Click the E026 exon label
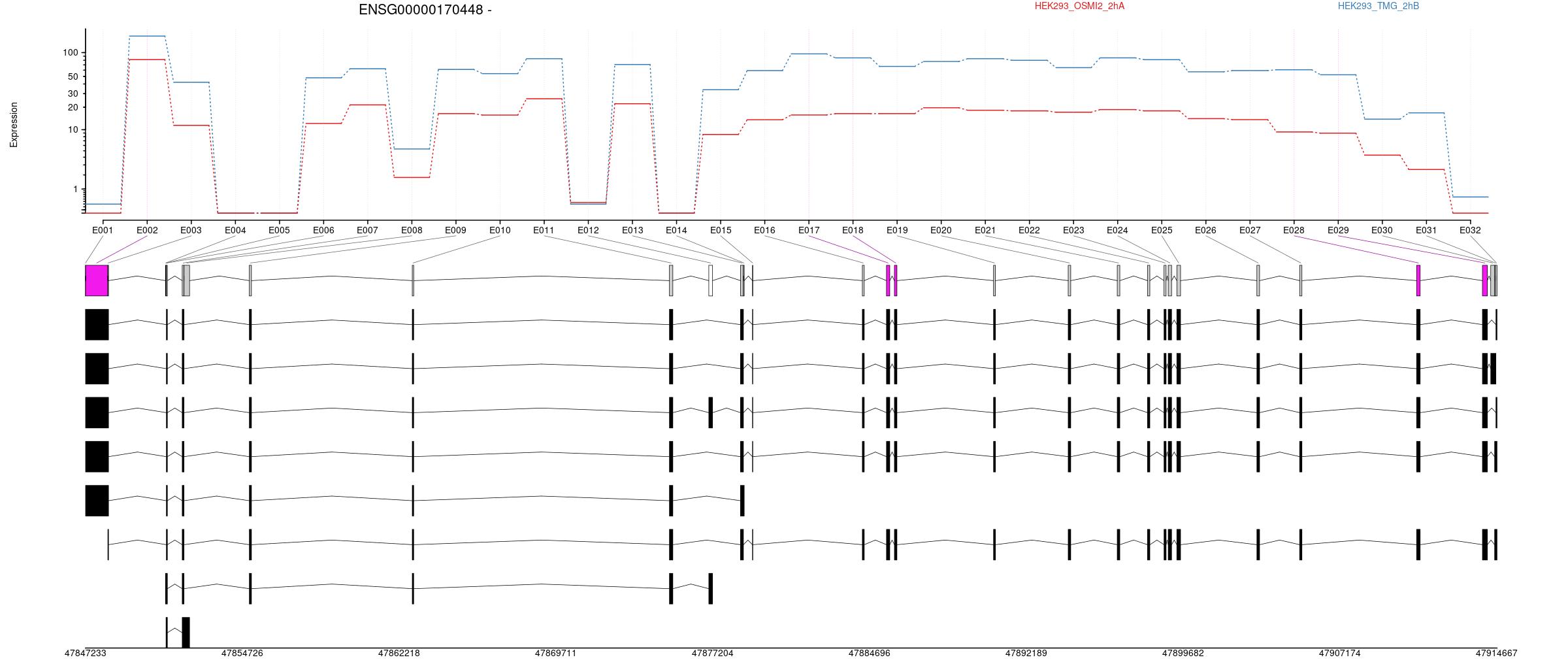 pos(1205,230)
